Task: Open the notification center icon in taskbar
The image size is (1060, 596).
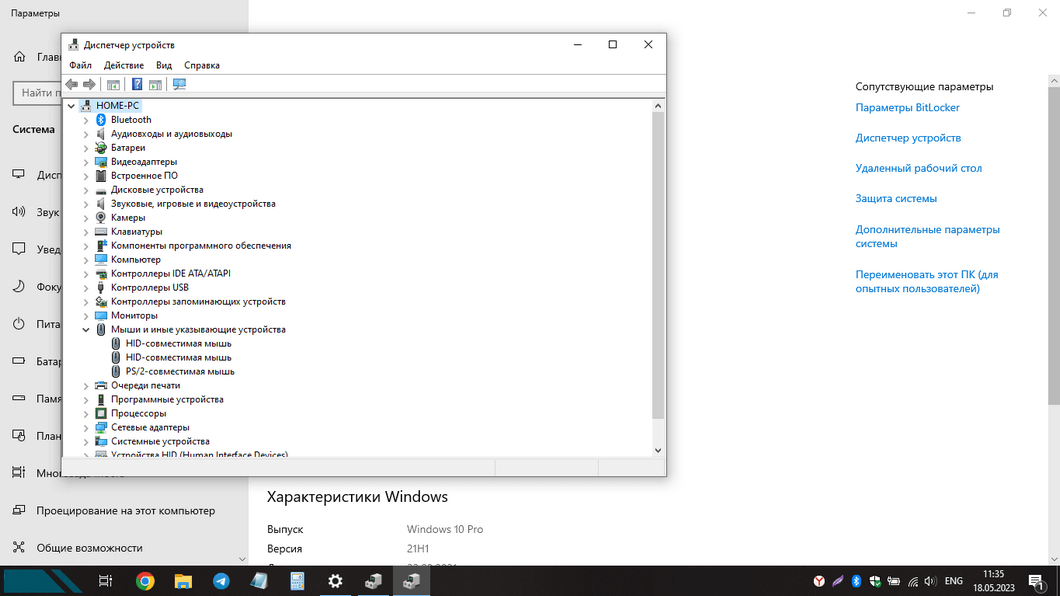Action: tap(1041, 581)
